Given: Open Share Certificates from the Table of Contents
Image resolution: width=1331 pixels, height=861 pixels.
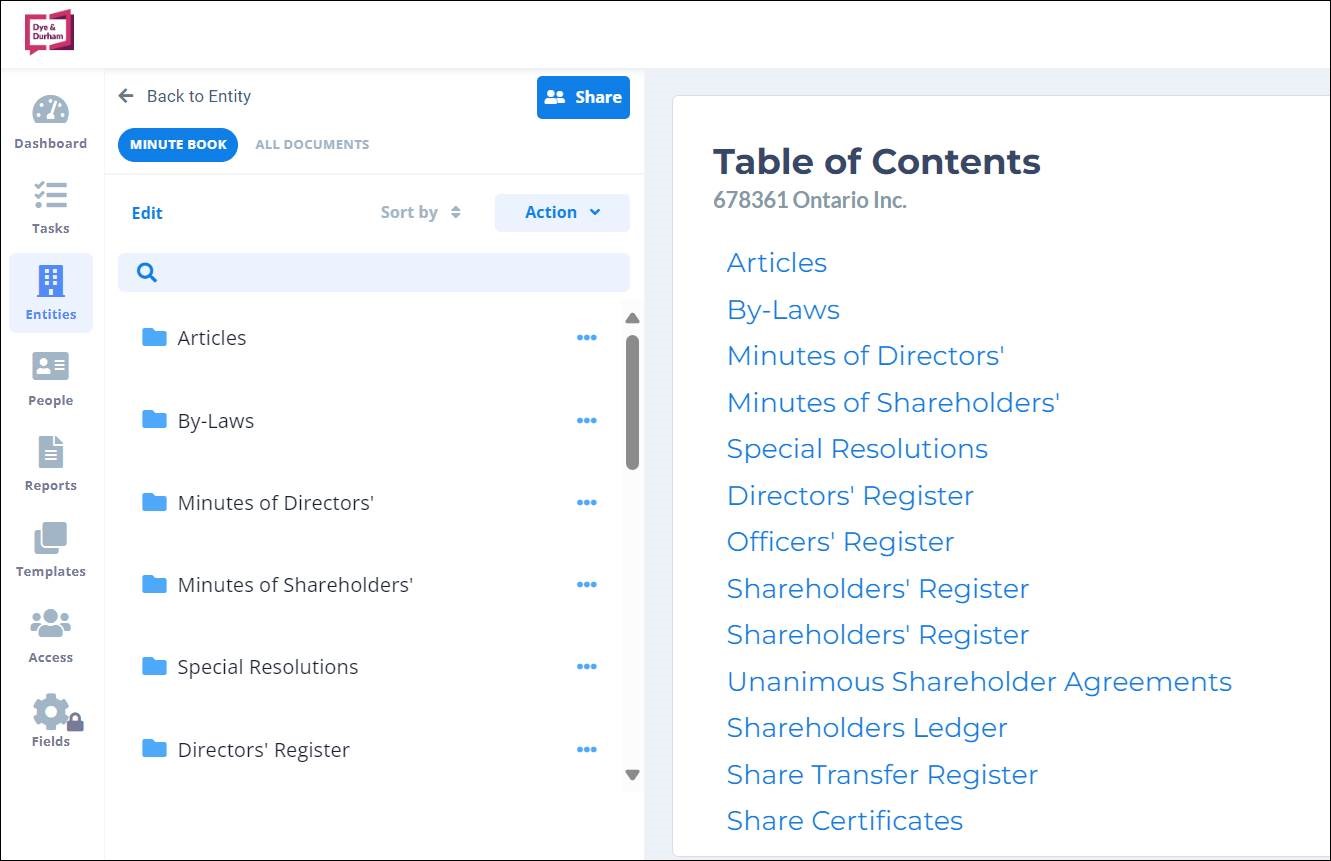Looking at the screenshot, I should (844, 820).
